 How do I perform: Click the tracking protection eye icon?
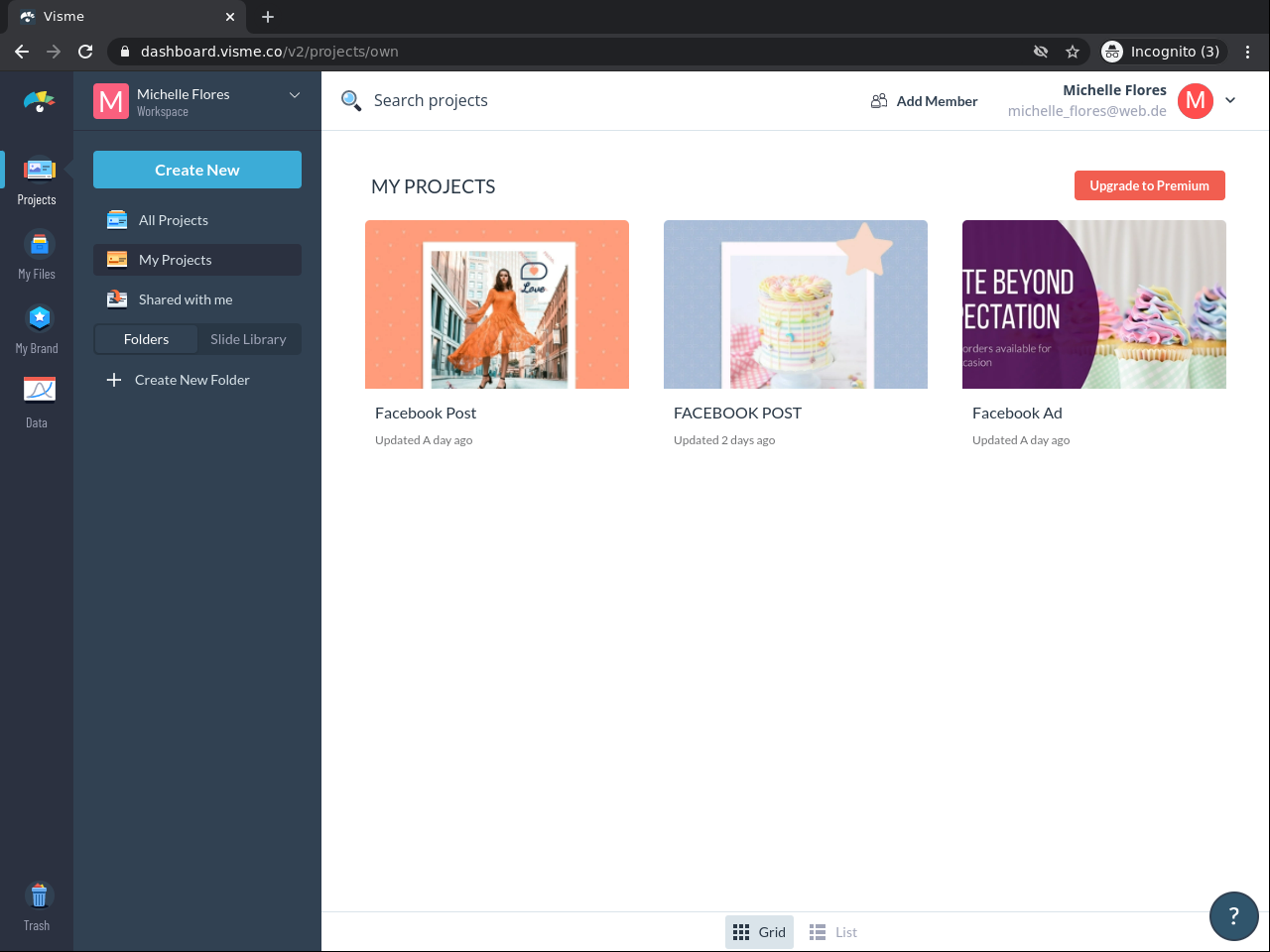pyautogui.click(x=1041, y=52)
